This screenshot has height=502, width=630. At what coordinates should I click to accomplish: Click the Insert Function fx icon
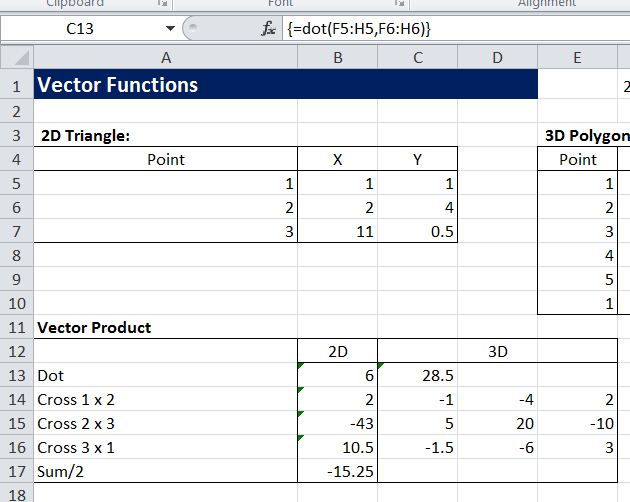click(267, 29)
